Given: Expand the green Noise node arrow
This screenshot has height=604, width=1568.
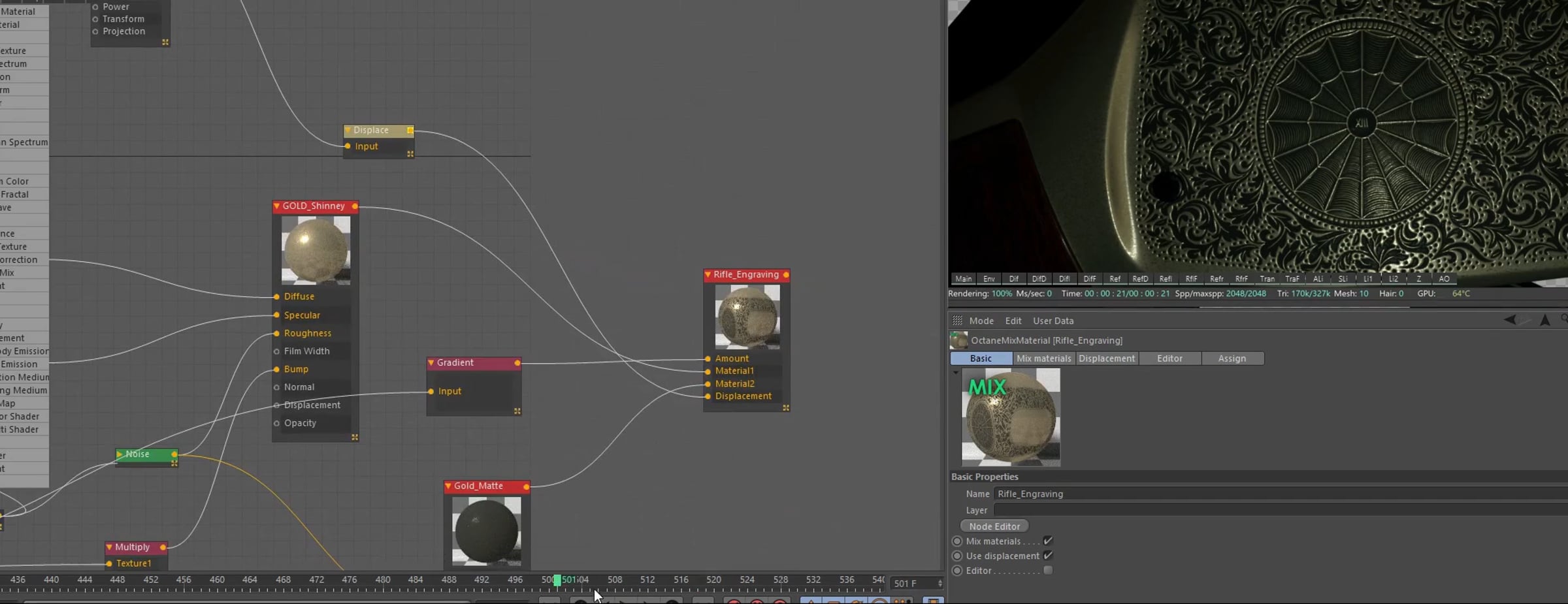Looking at the screenshot, I should (120, 454).
